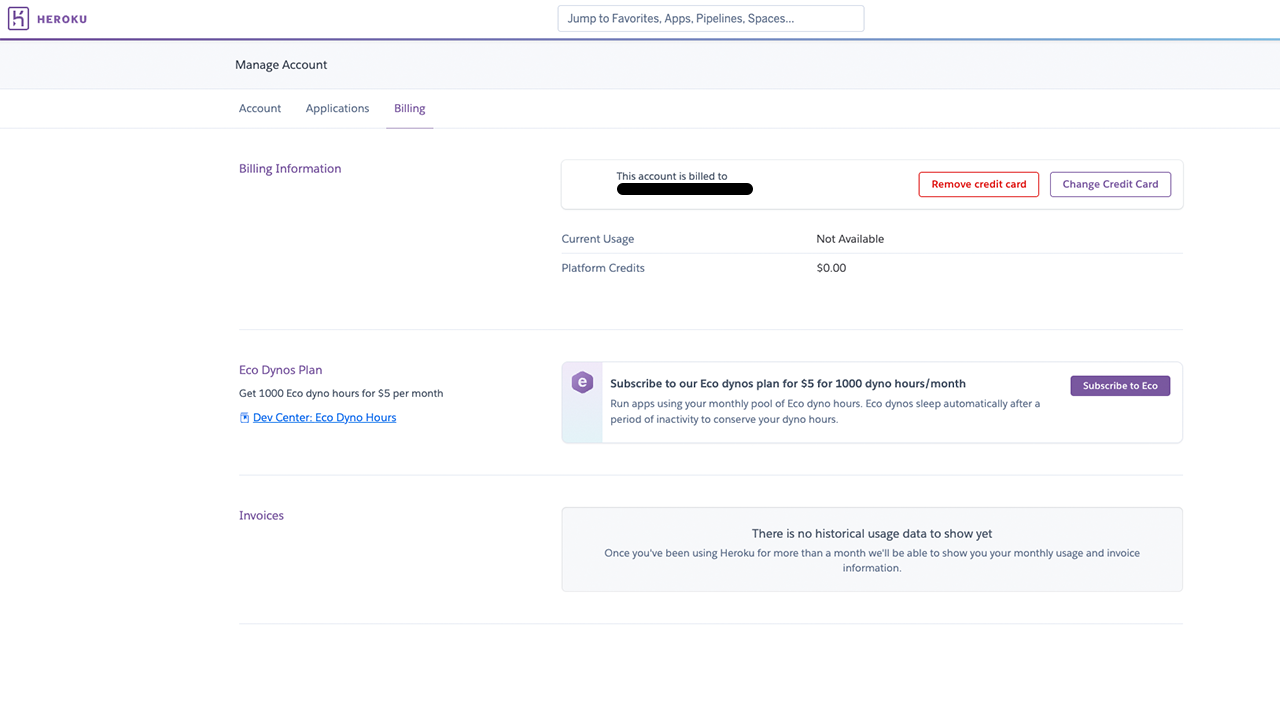
Task: Click the Eco Dynos Plan heading
Action: pyautogui.click(x=280, y=370)
